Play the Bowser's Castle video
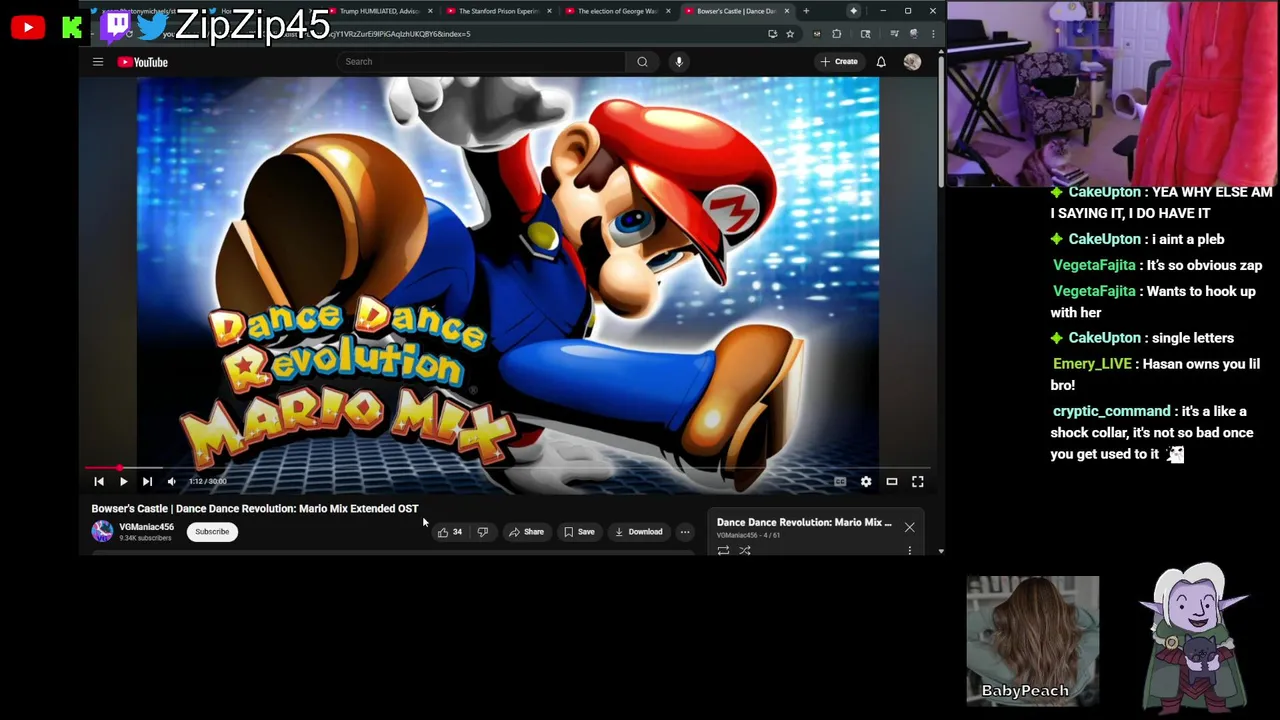1280x720 pixels. pyautogui.click(x=123, y=482)
